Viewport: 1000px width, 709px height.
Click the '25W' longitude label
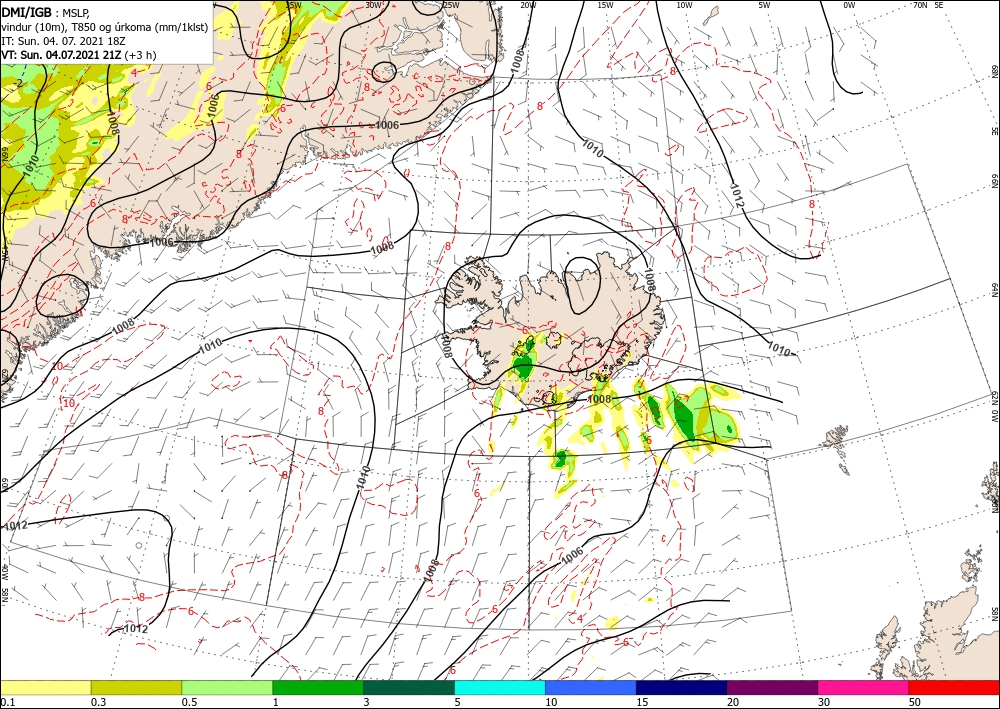coord(450,5)
